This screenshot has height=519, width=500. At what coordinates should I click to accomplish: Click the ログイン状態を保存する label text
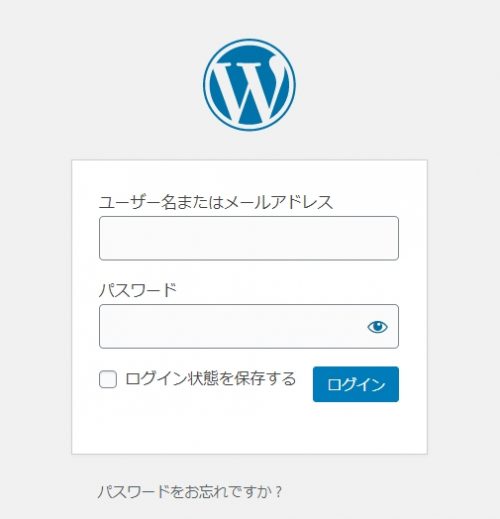pos(210,379)
